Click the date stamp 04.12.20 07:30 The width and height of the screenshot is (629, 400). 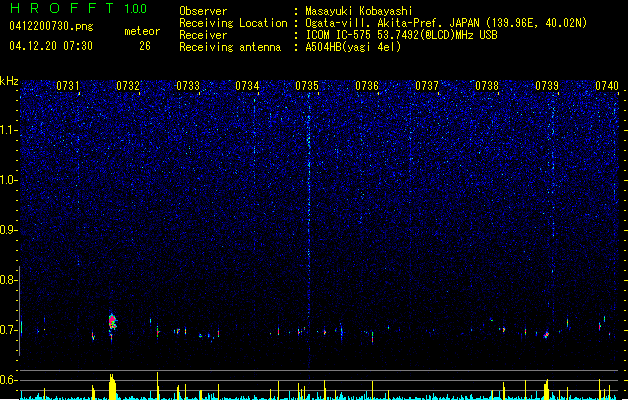(x=51, y=46)
